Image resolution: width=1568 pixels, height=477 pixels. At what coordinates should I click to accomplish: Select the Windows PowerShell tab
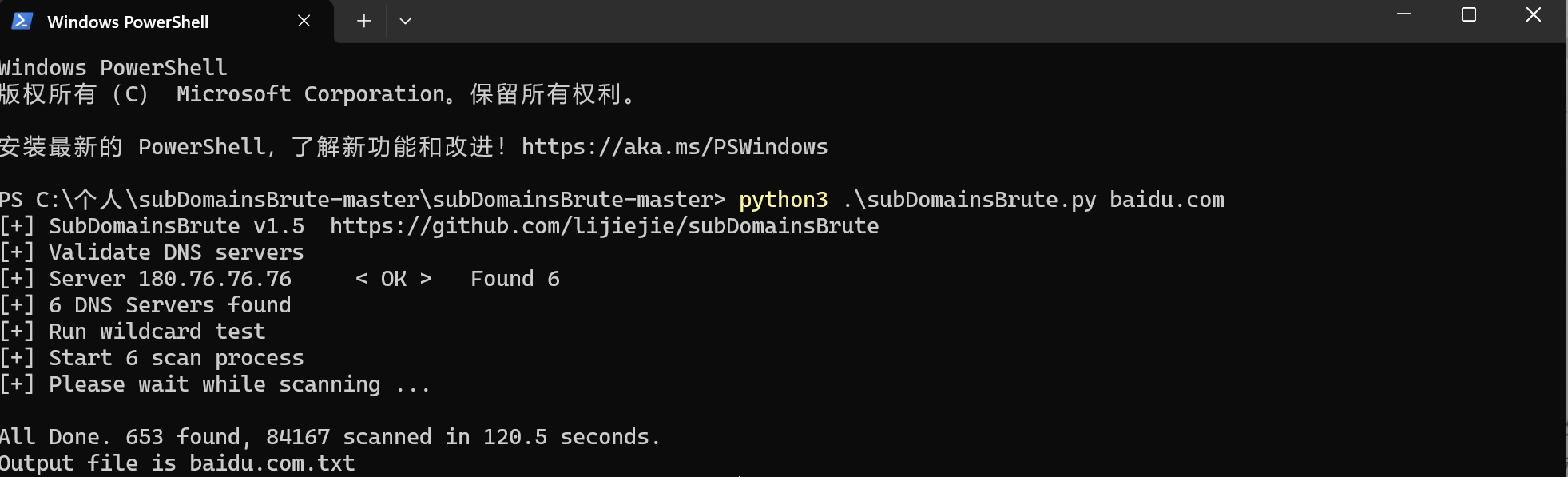pyautogui.click(x=128, y=22)
